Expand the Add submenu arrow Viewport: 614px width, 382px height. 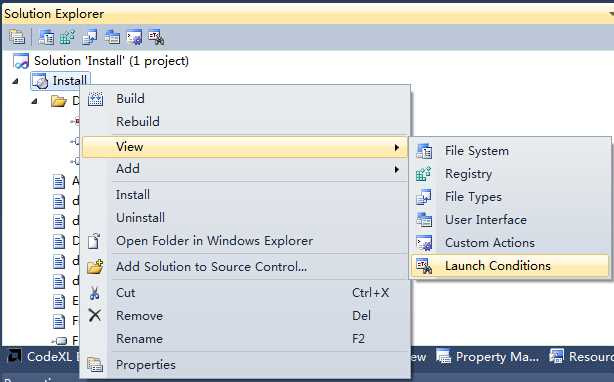[397, 169]
